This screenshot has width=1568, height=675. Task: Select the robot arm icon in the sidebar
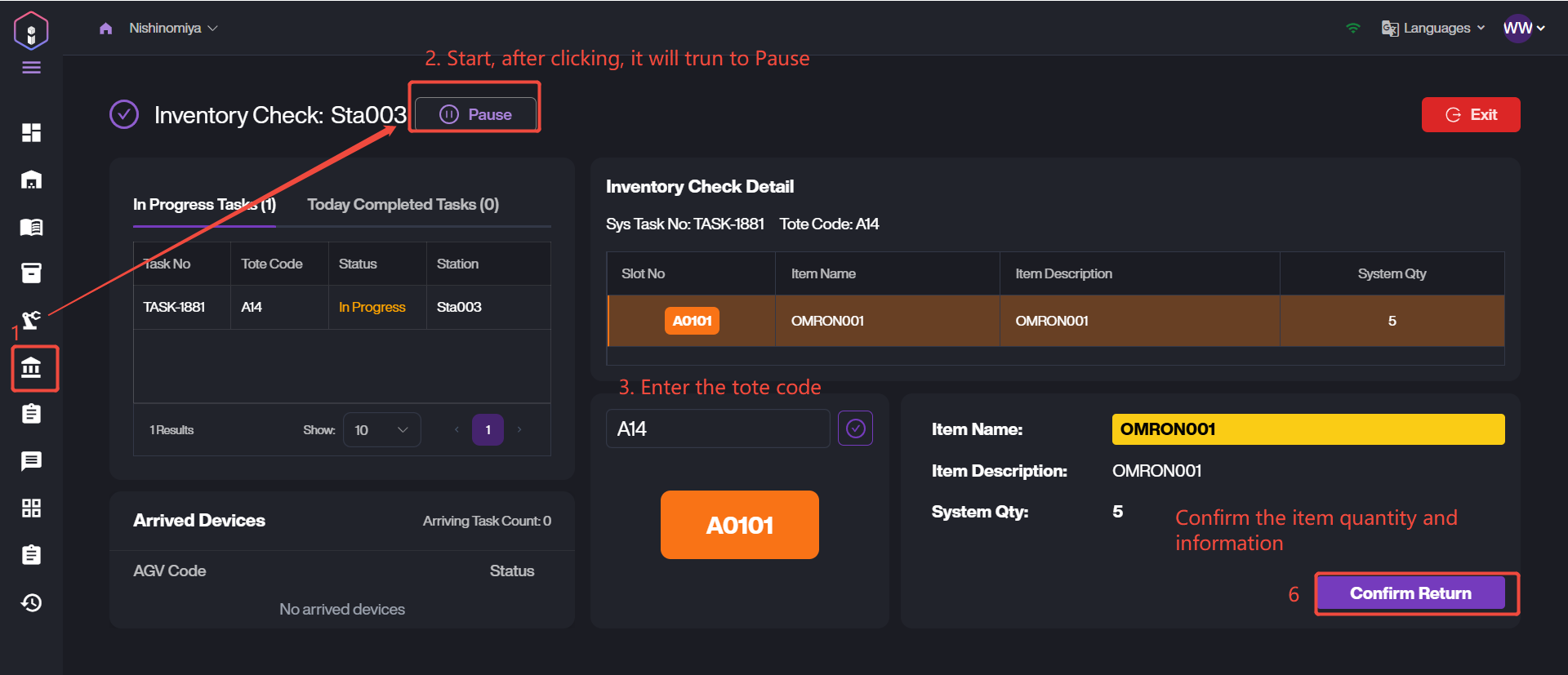[x=31, y=320]
